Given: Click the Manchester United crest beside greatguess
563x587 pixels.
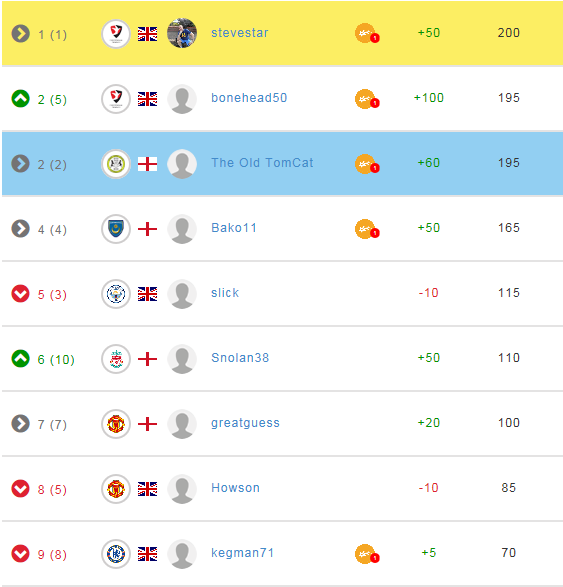Looking at the screenshot, I should pyautogui.click(x=116, y=424).
